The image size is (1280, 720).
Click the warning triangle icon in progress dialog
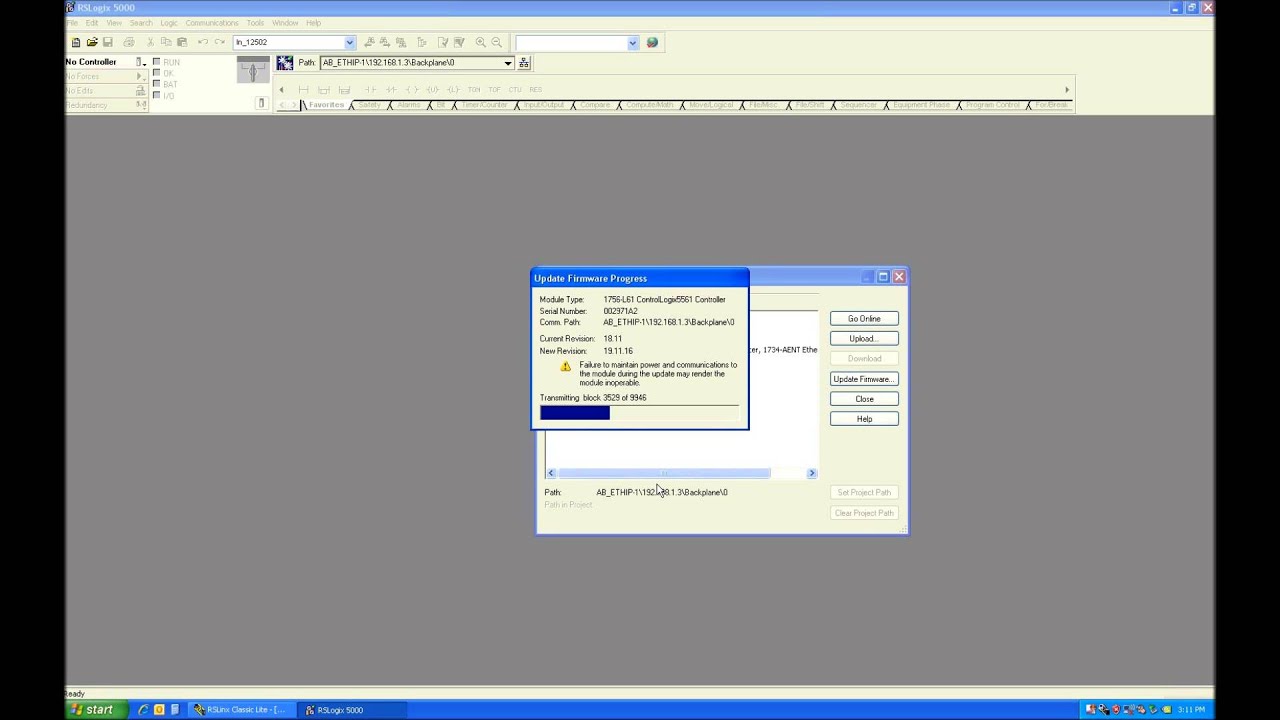coord(566,367)
